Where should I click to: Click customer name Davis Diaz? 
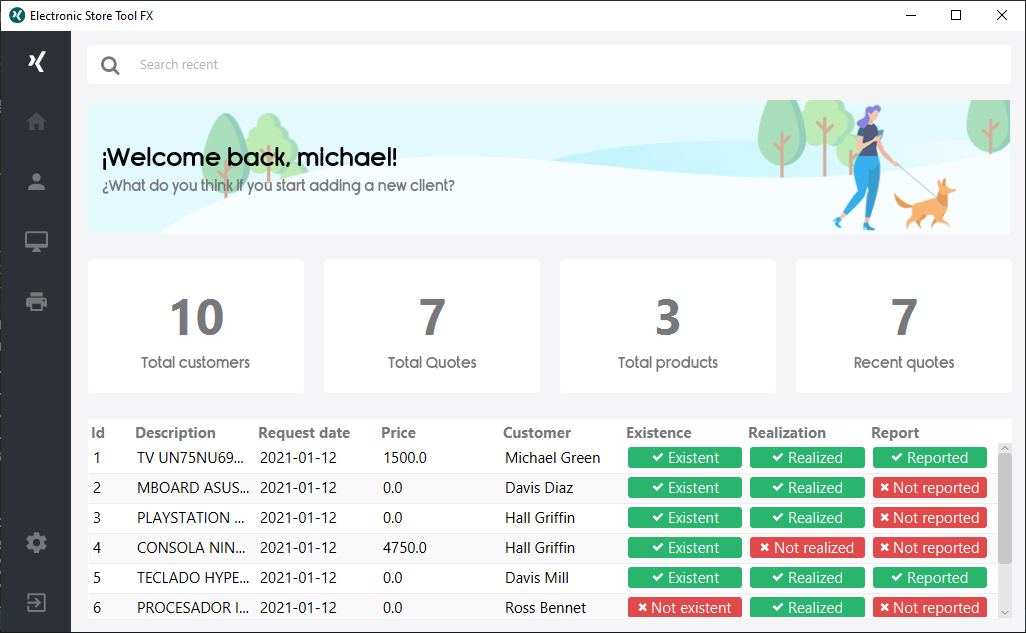539,488
